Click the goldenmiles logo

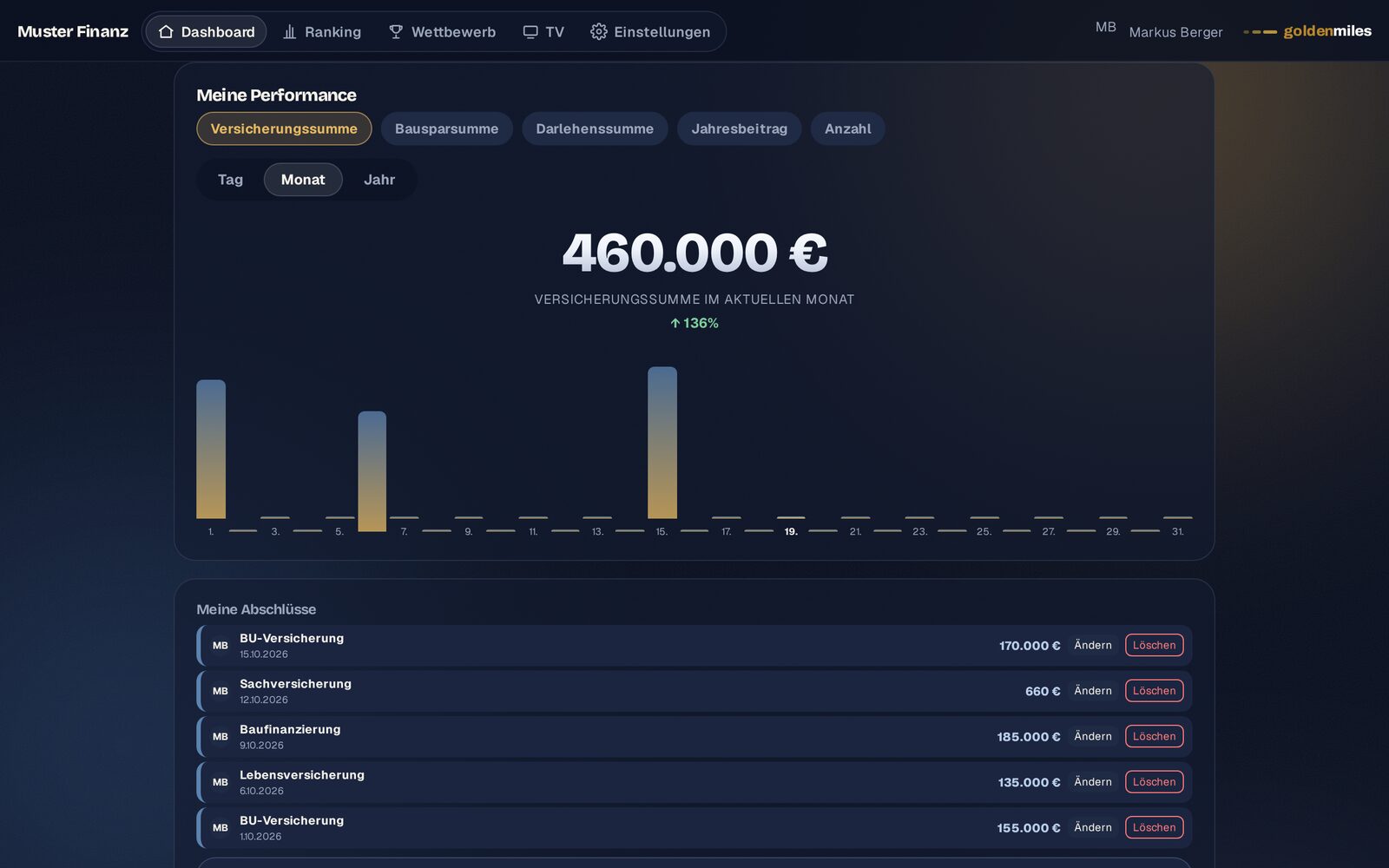point(1307,31)
